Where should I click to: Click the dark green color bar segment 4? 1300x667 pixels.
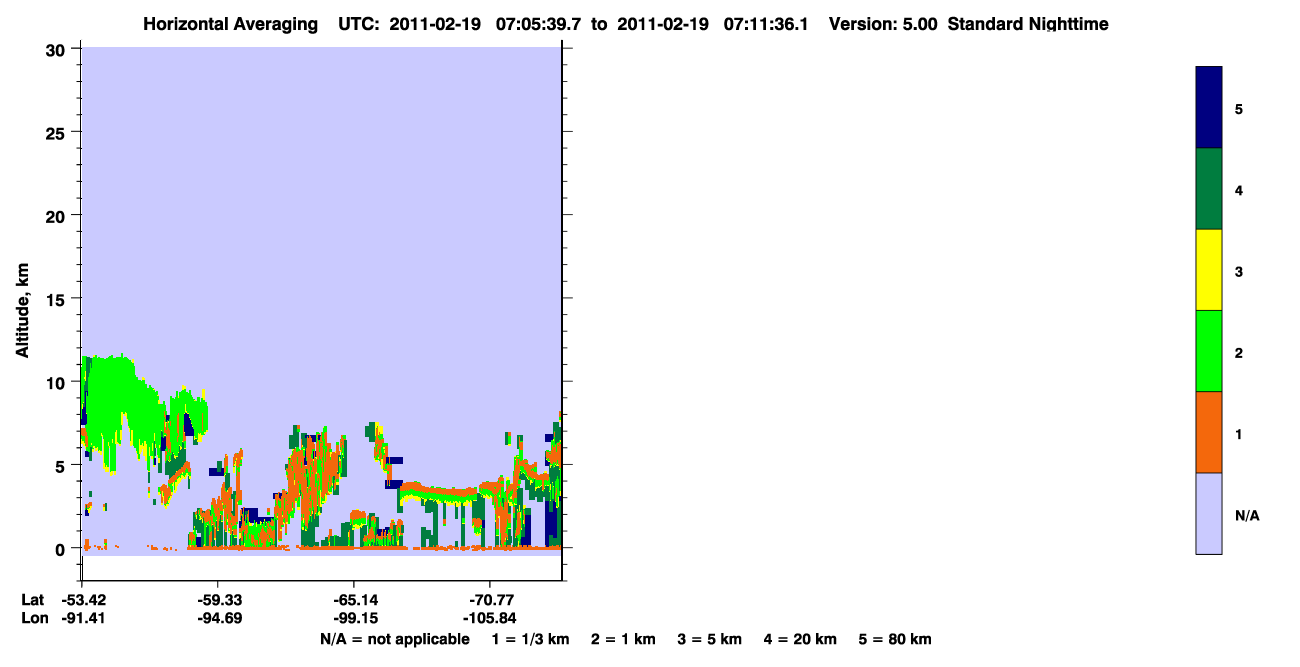pyautogui.click(x=1209, y=189)
